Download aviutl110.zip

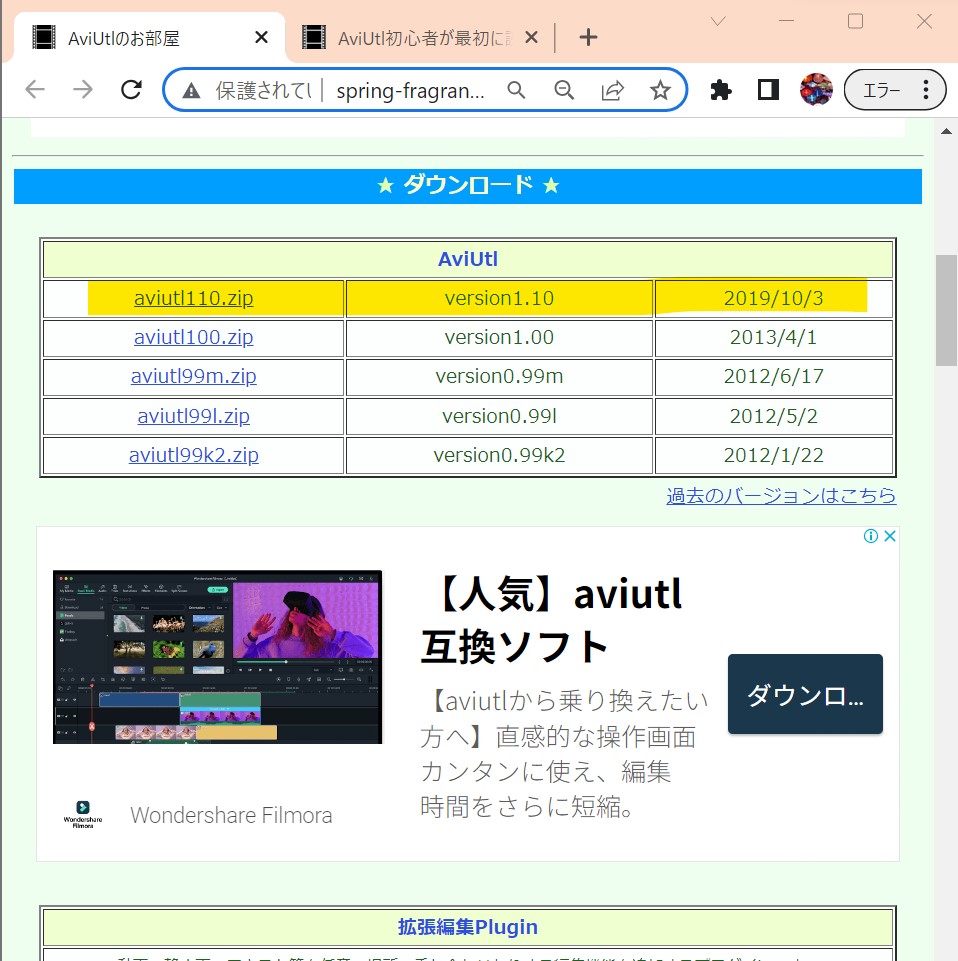coord(194,298)
